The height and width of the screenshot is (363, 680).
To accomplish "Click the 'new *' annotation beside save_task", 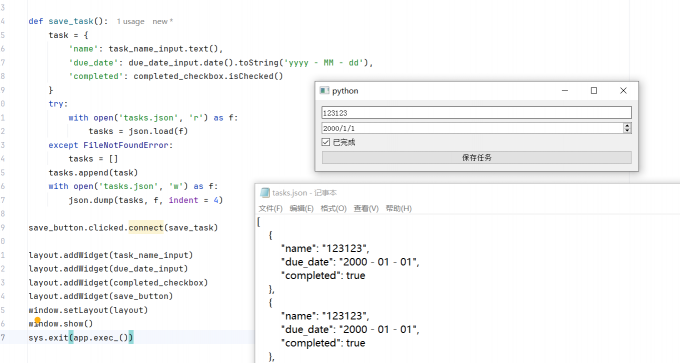I will (x=163, y=21).
